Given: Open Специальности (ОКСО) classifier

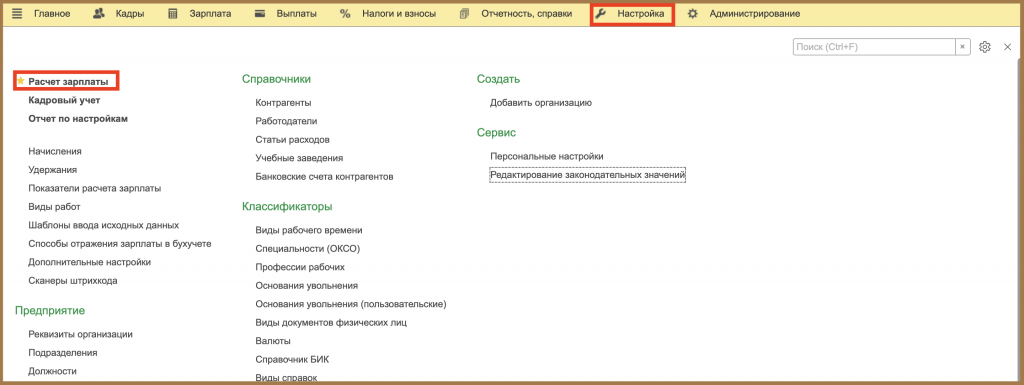Looking at the screenshot, I should [308, 249].
